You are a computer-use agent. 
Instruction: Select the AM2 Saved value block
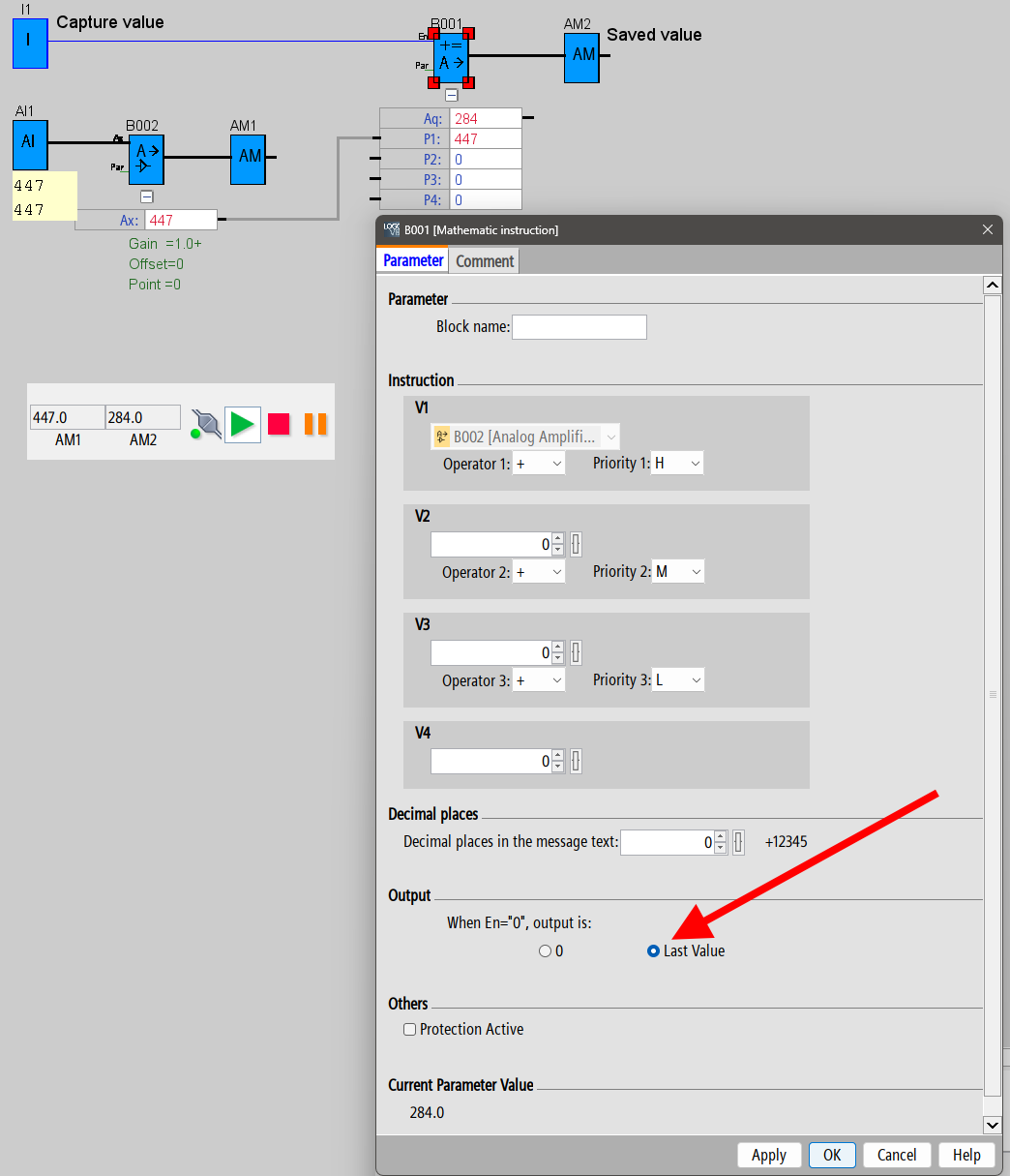(x=581, y=58)
